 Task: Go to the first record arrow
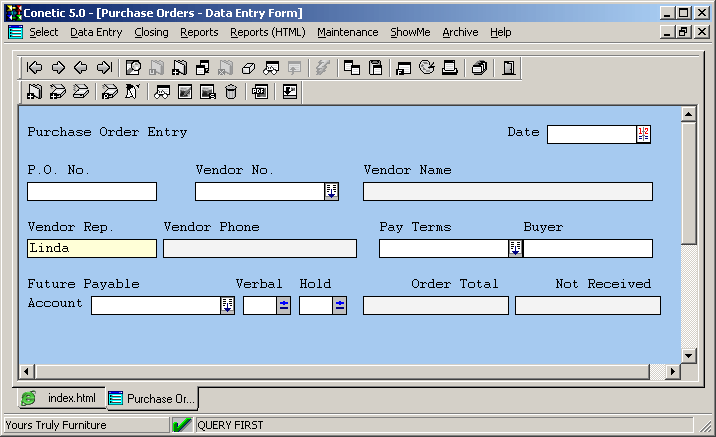[35, 68]
